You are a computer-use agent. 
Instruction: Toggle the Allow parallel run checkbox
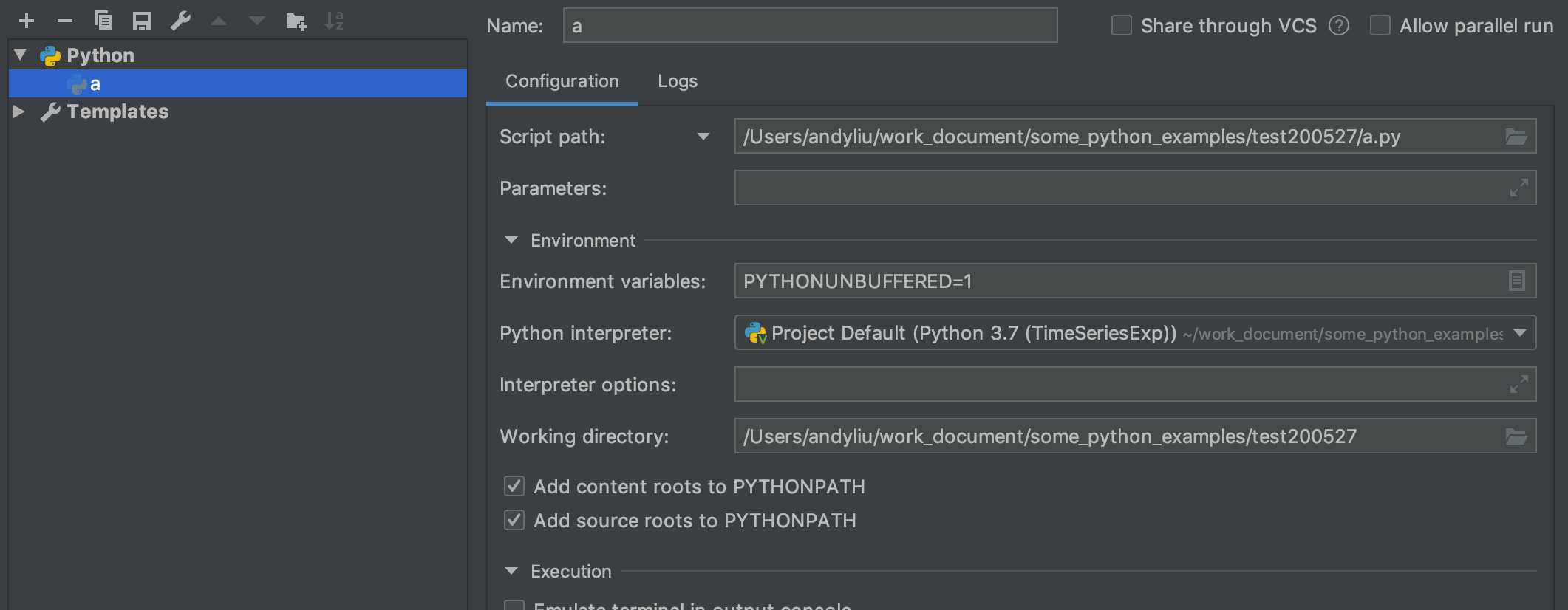tap(1380, 26)
